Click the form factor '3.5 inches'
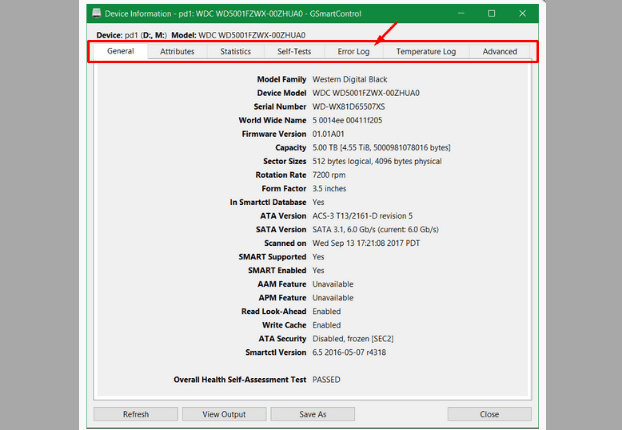 (329, 188)
